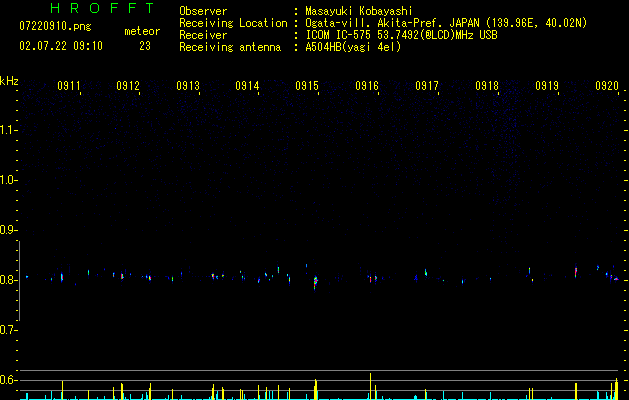629x400 pixels.
Task: Click the 0913 time marker
Action: (x=188, y=85)
